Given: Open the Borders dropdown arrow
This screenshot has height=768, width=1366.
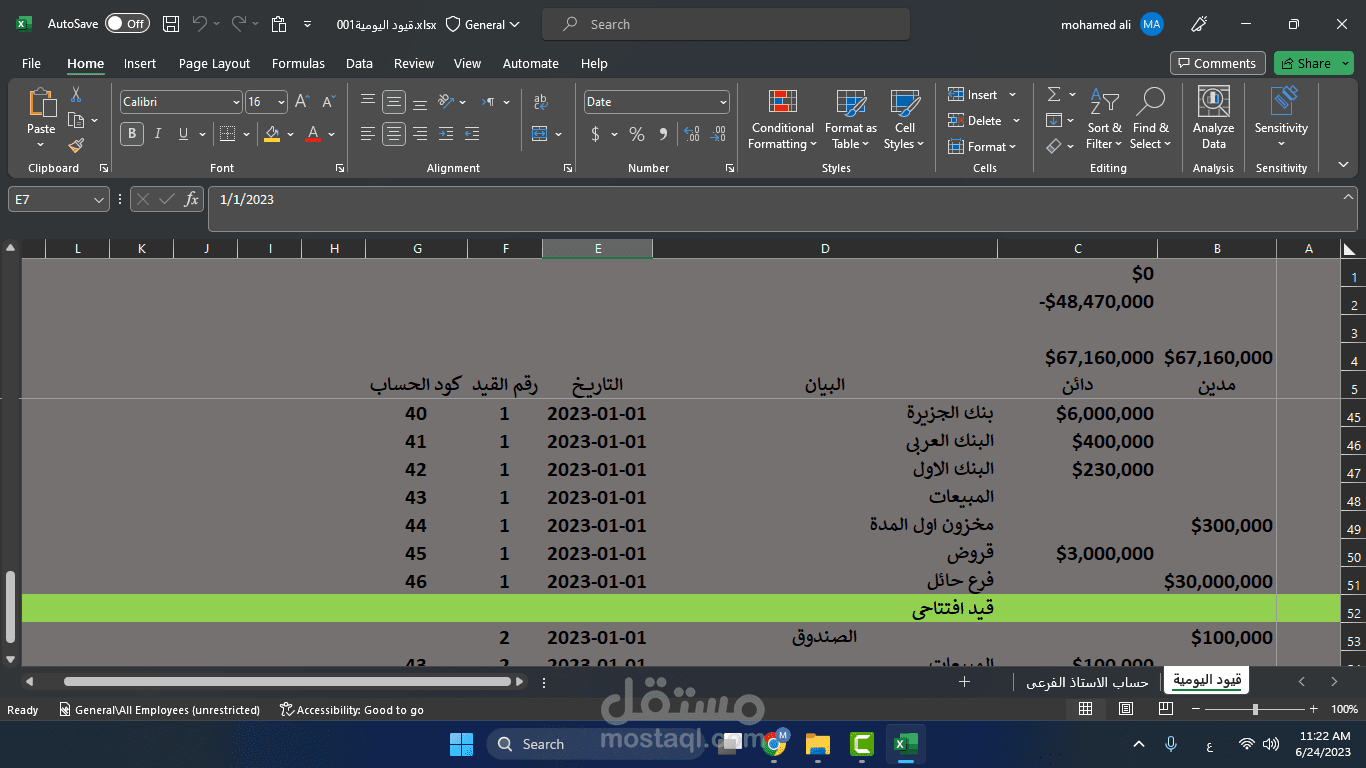Looking at the screenshot, I should pos(248,134).
